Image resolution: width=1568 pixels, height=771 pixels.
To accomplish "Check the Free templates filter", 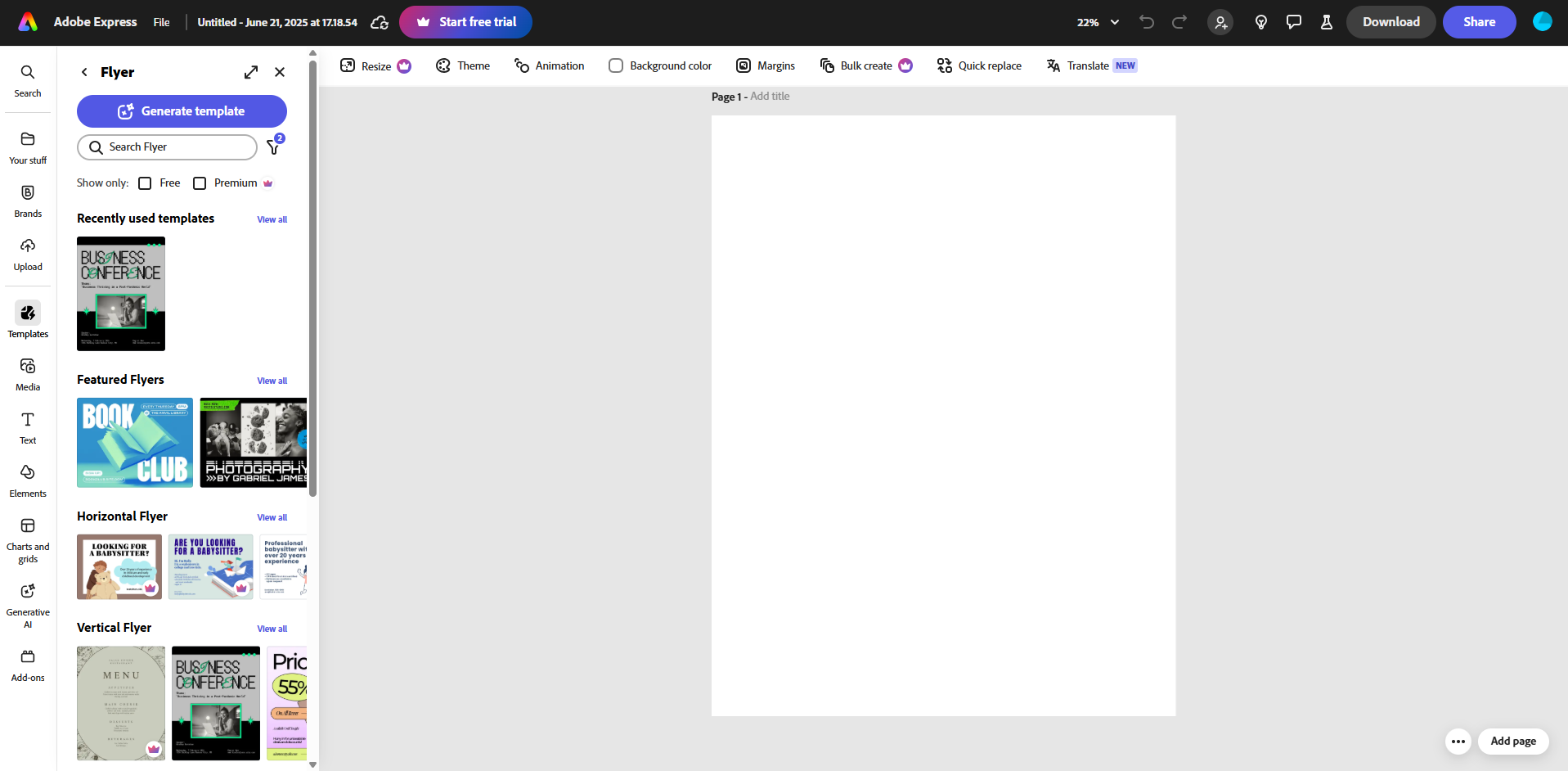I will [x=145, y=183].
